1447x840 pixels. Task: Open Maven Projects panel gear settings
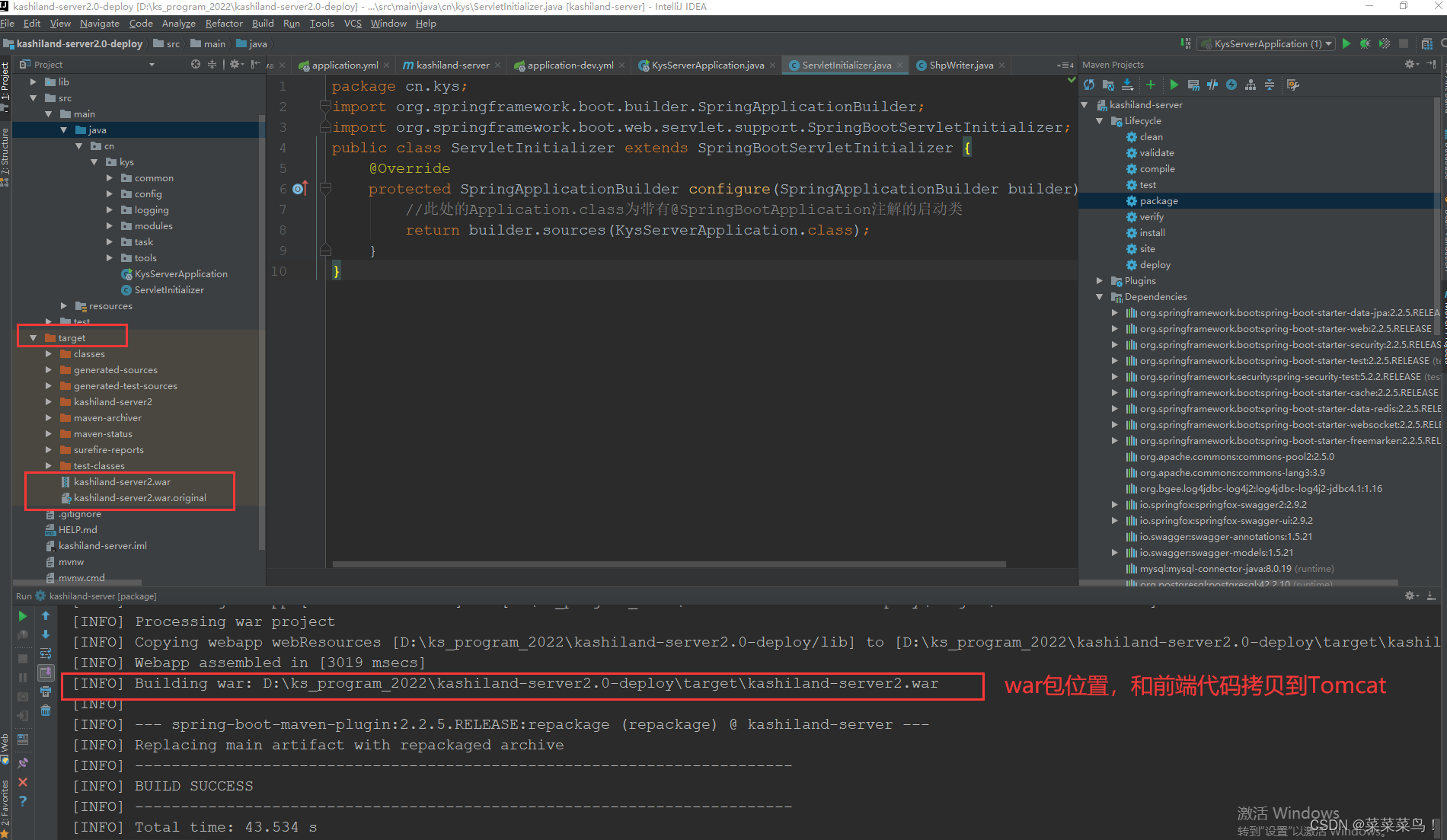click(x=1411, y=65)
